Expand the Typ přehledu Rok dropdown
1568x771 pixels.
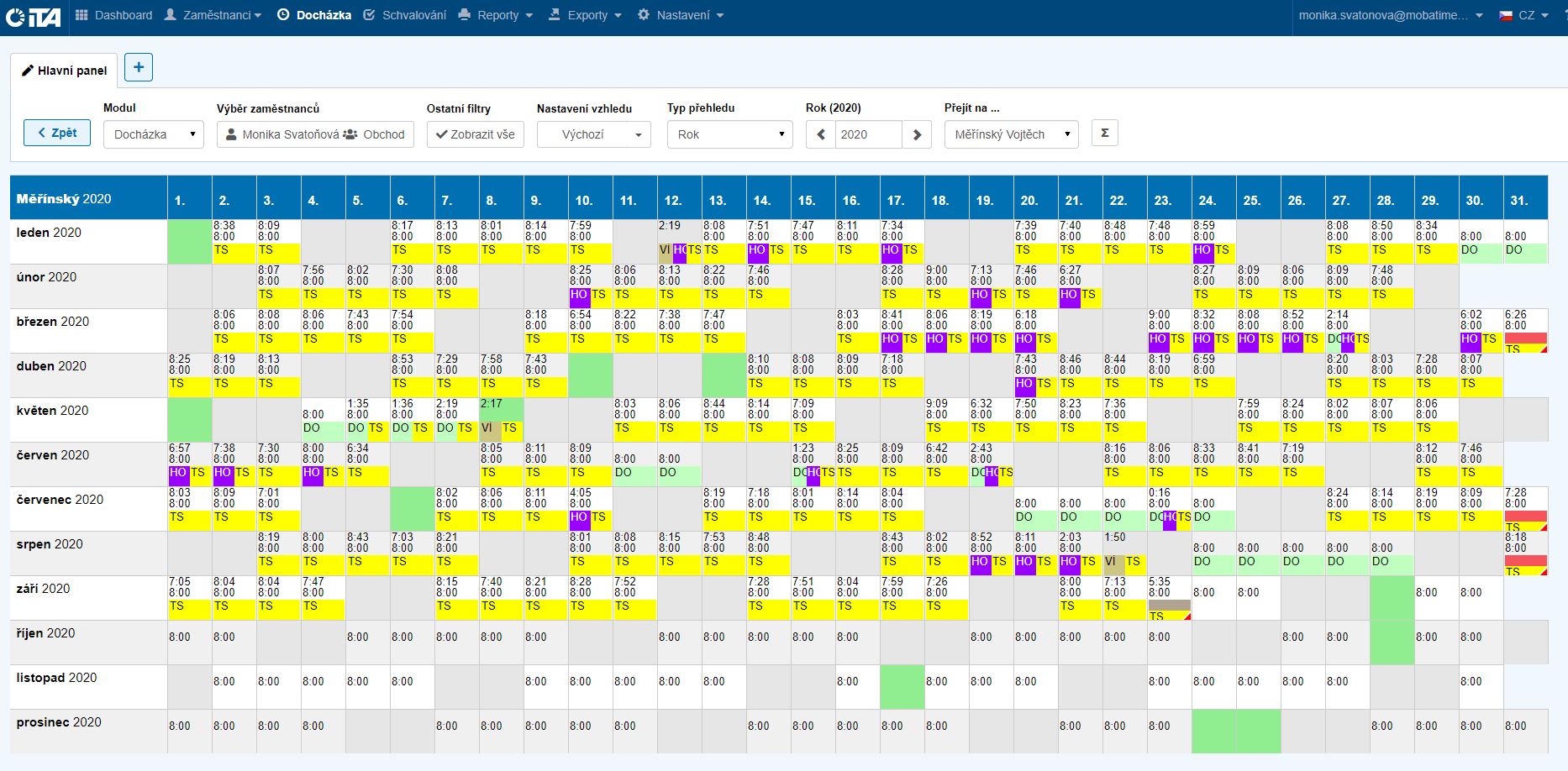click(729, 134)
